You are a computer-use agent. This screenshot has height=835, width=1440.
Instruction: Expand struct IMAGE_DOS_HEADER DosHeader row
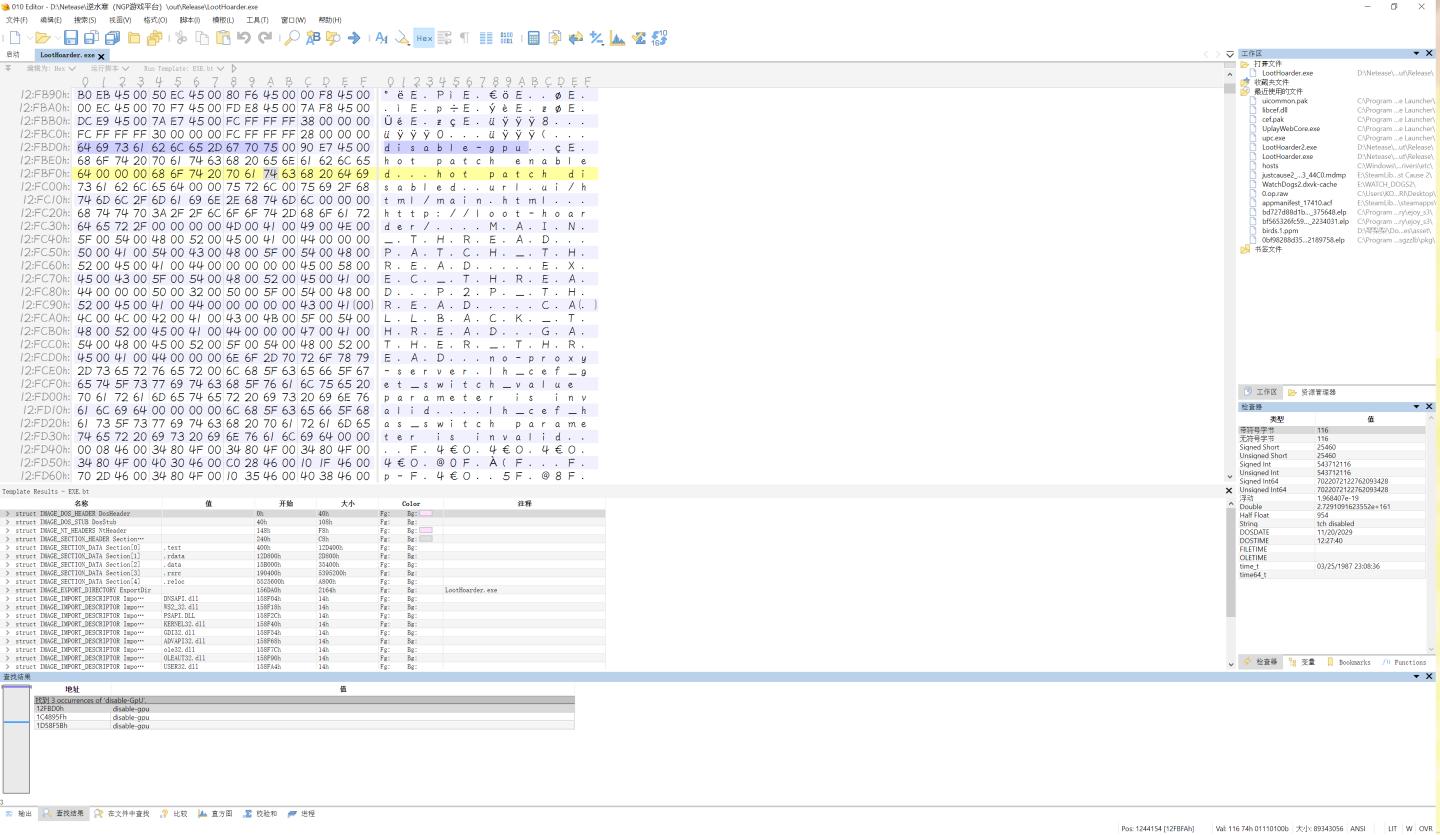coord(8,514)
